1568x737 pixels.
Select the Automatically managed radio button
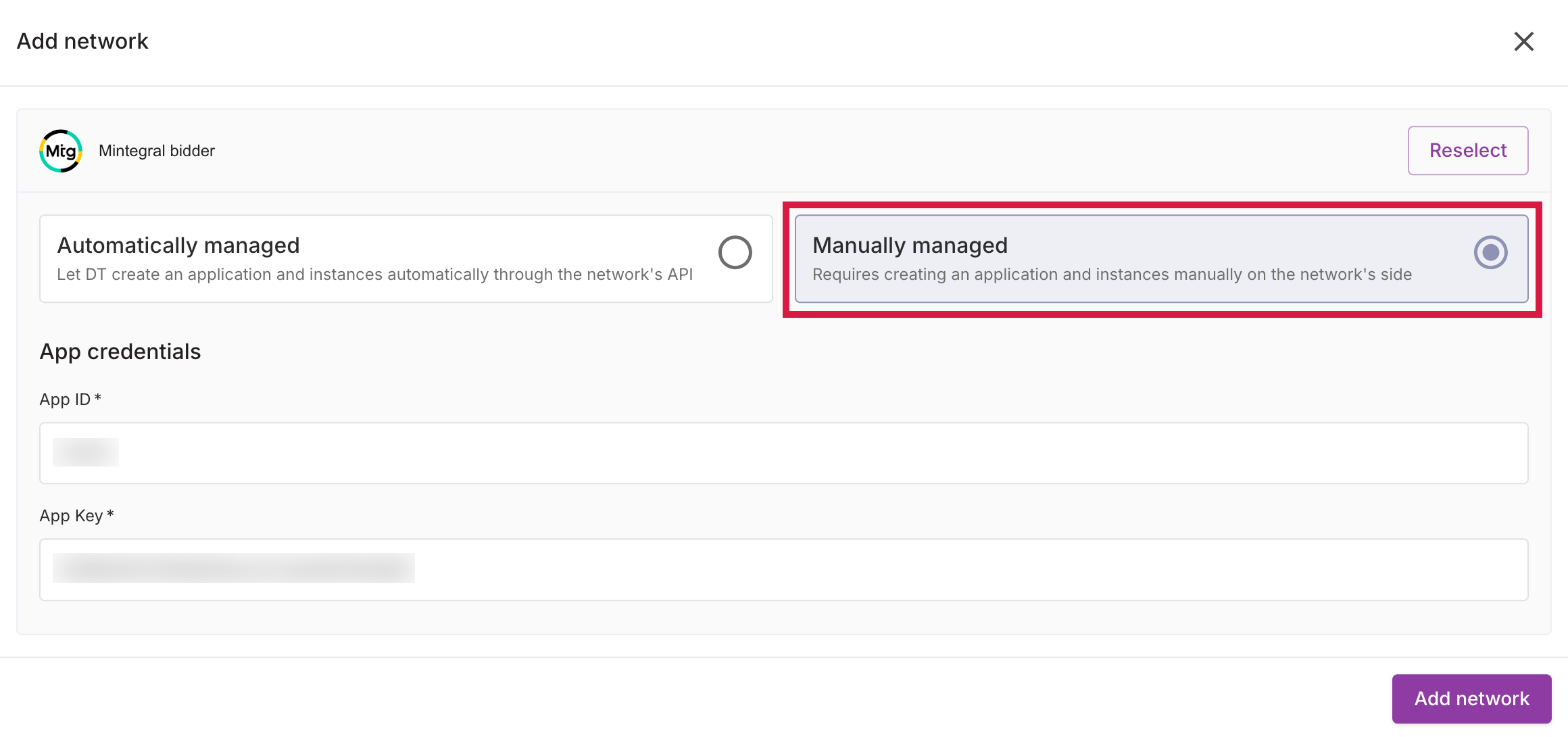coord(735,252)
